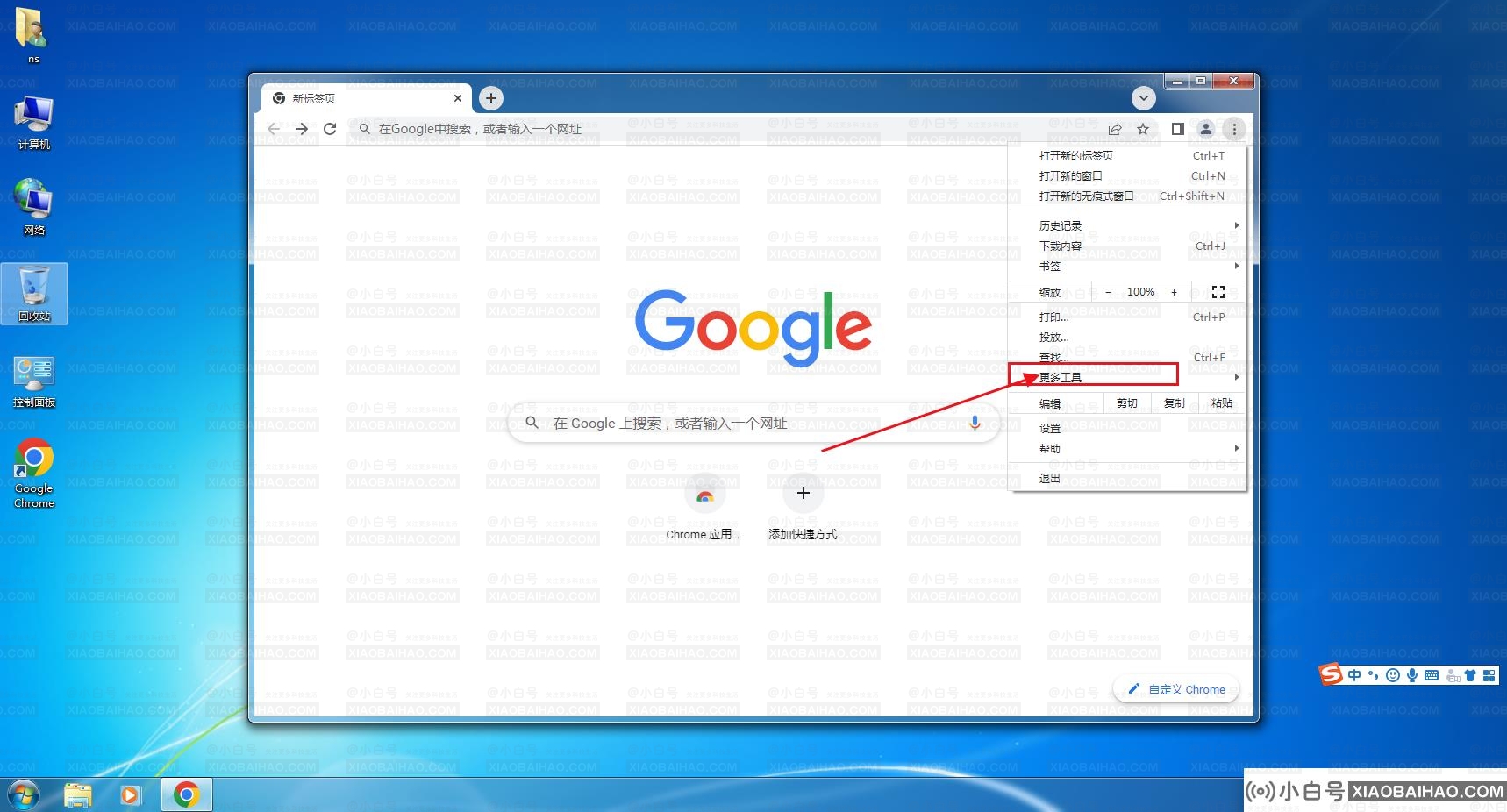Select 查找... in the menu
The height and width of the screenshot is (812, 1507).
(x=1127, y=357)
